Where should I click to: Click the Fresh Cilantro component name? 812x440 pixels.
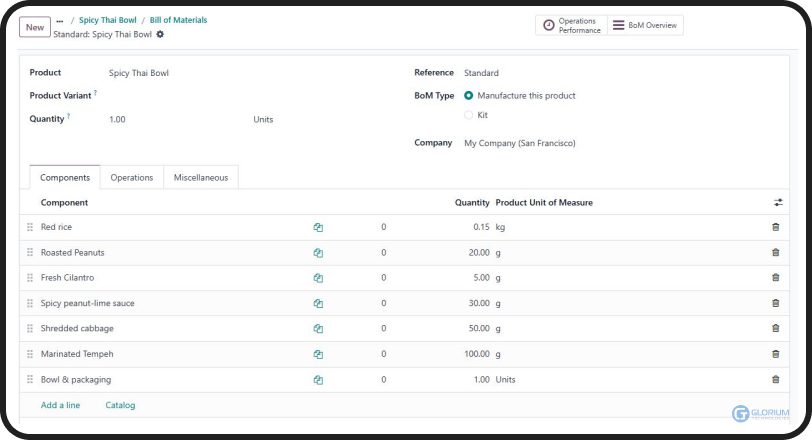(67, 277)
